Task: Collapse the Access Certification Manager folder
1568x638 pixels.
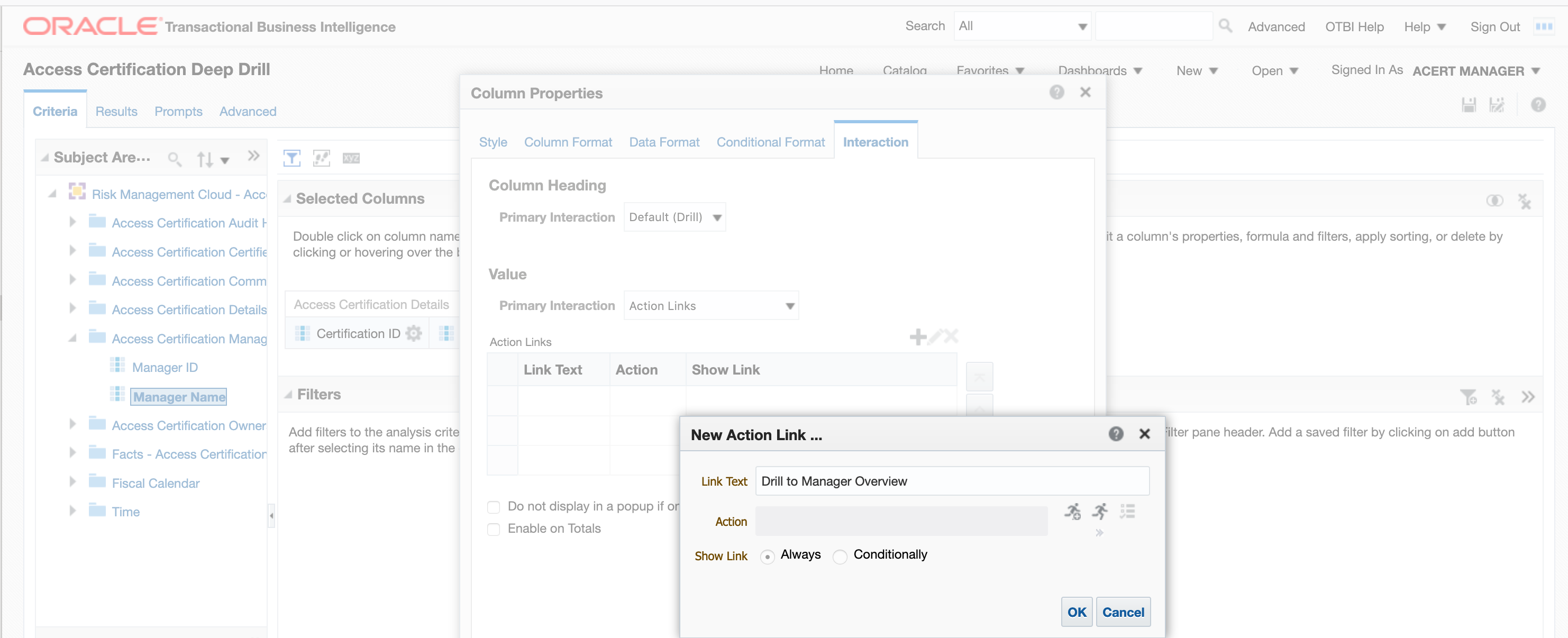Action: point(72,338)
